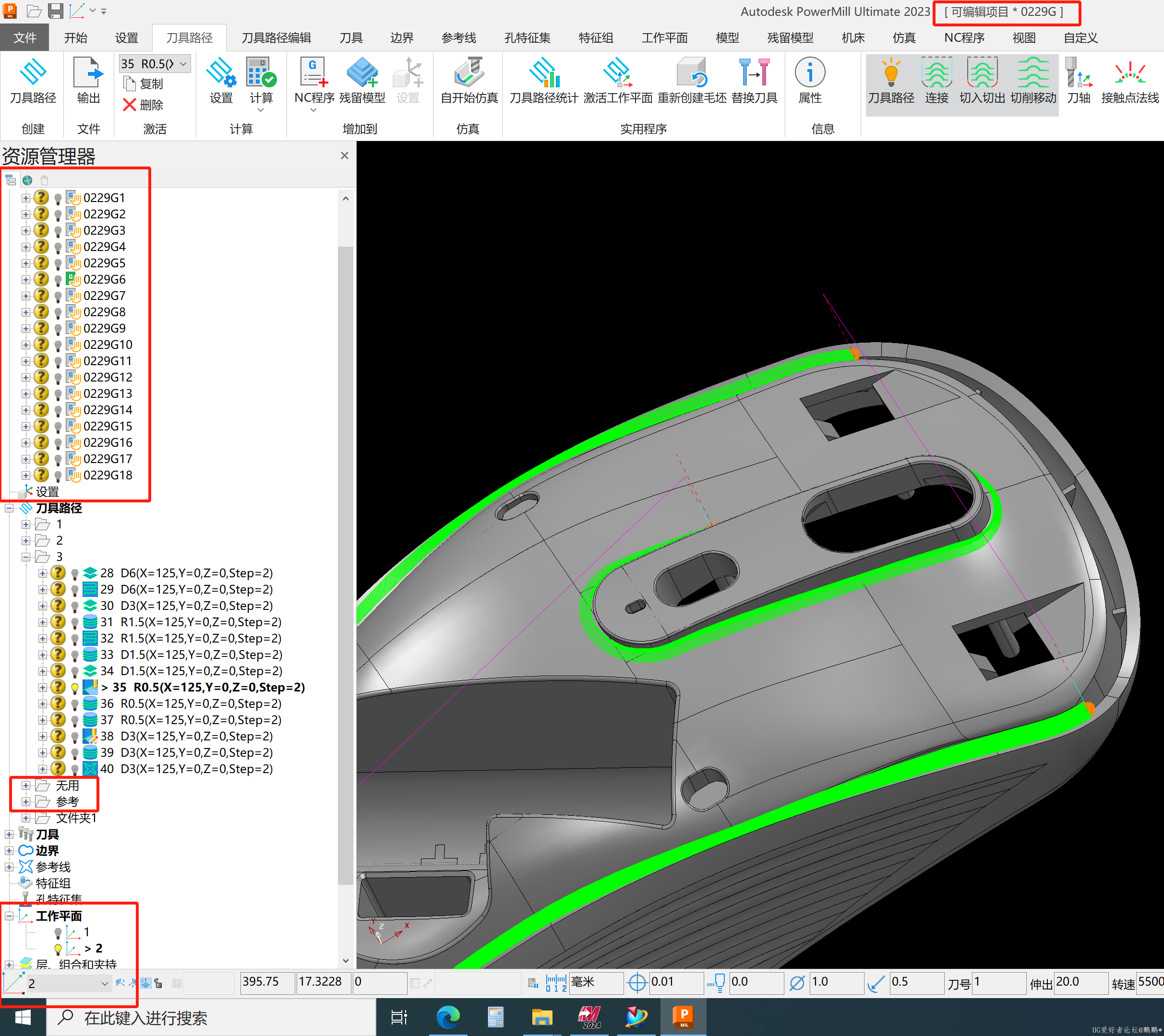Image resolution: width=1164 pixels, height=1036 pixels.
Task: Collapse the 刀具路径 tree node
Action: click(x=10, y=508)
